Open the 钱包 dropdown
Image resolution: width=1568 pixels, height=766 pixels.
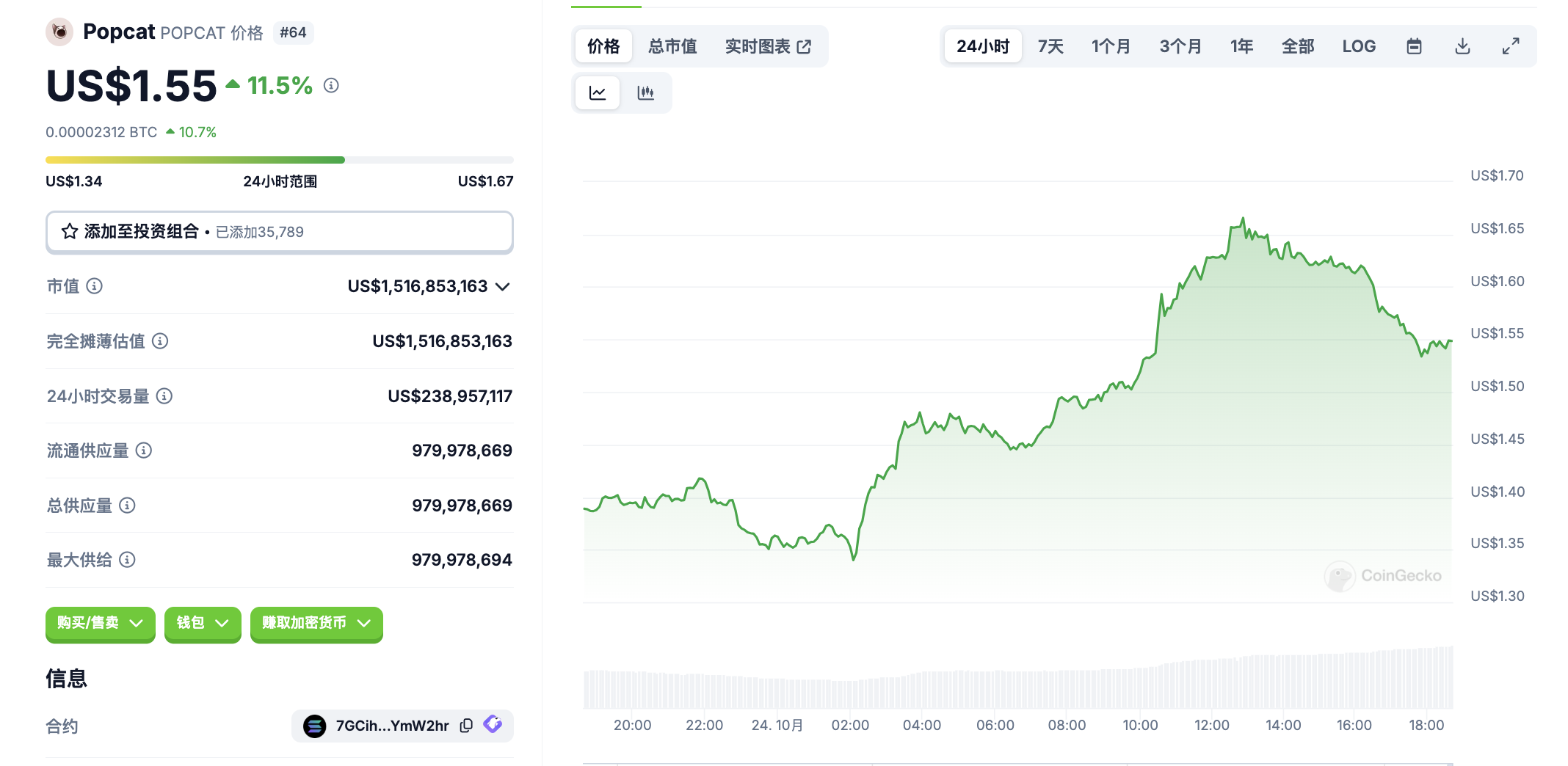(203, 624)
